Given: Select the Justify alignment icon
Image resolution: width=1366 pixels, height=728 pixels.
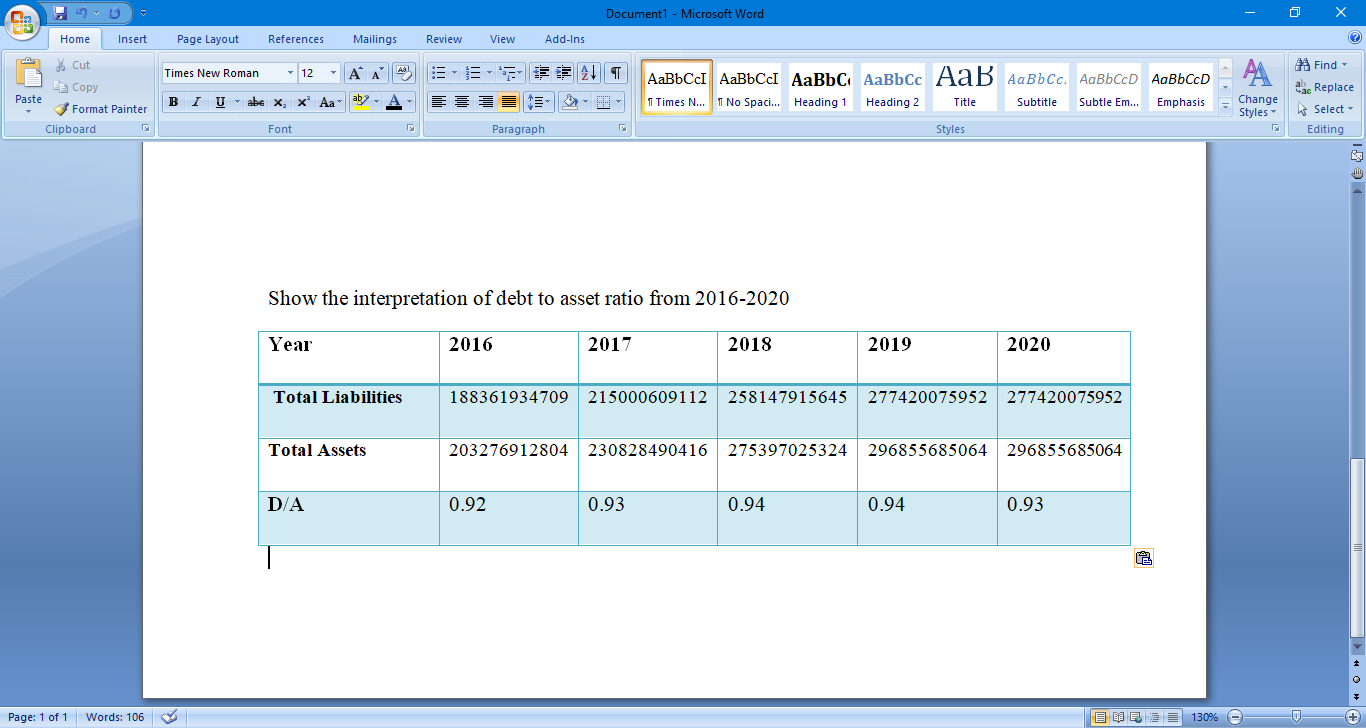Looking at the screenshot, I should [x=507, y=103].
